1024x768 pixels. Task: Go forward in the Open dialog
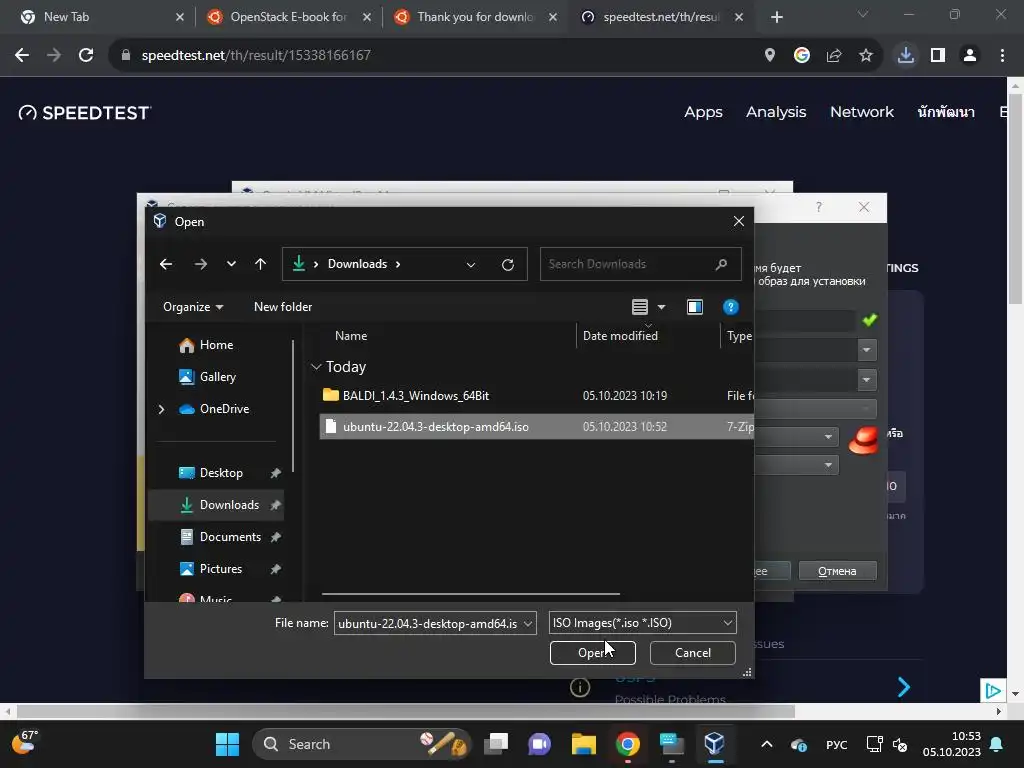click(200, 264)
